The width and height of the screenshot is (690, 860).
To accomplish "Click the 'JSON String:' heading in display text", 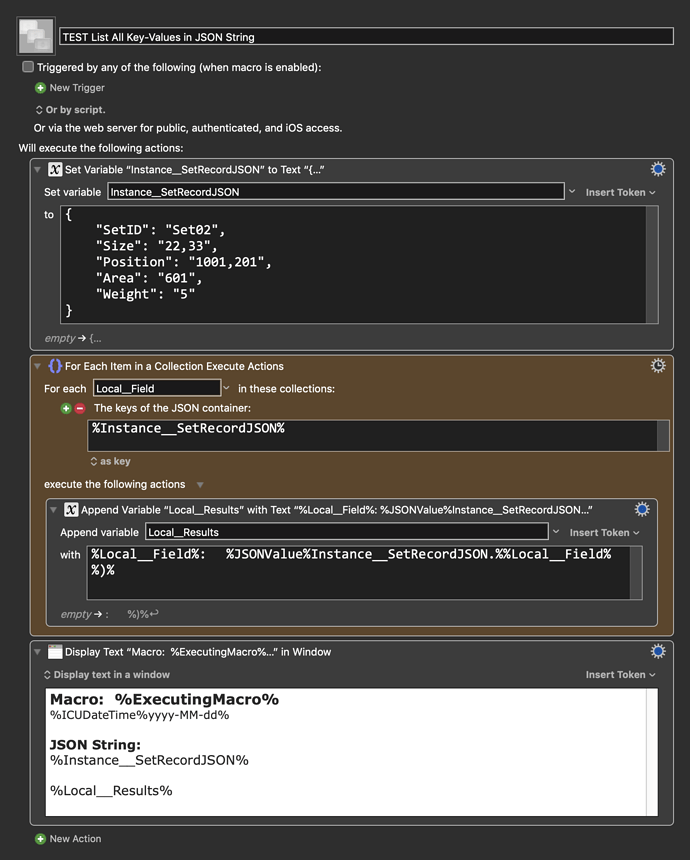I will tap(95, 745).
